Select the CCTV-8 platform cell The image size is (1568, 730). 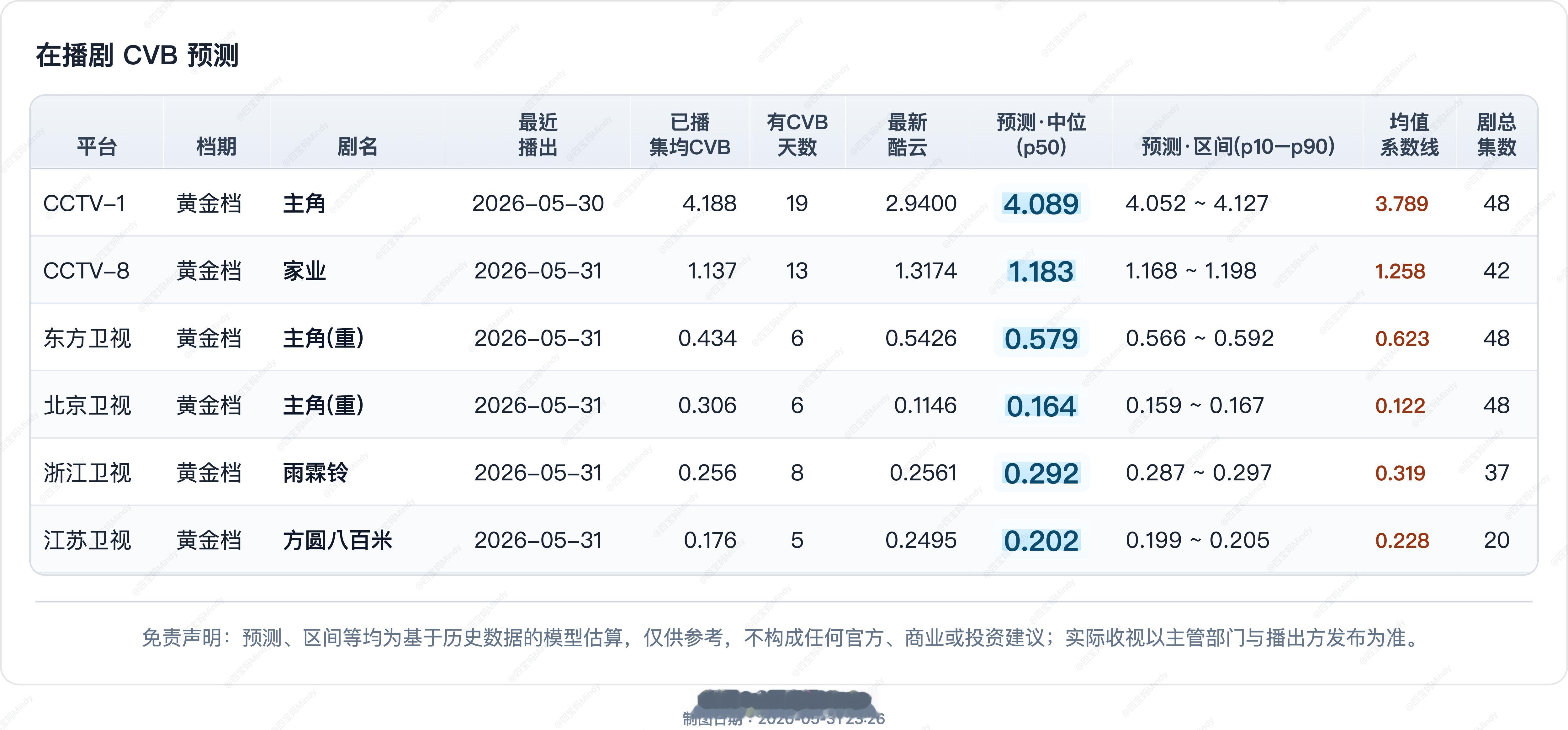click(86, 271)
